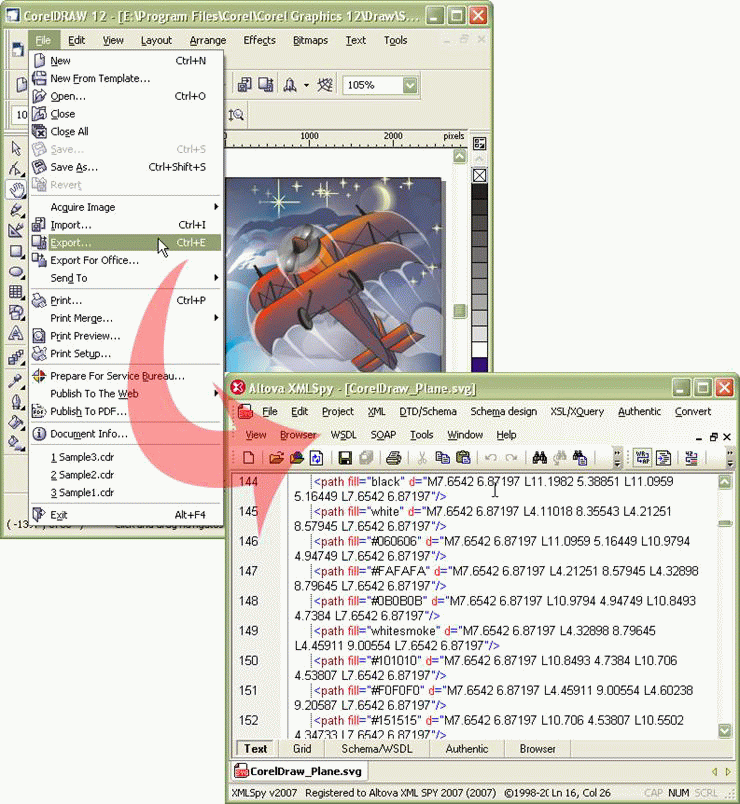
Task: Click the Copy icon in XMLSpy toolbar
Action: pyautogui.click(x=442, y=457)
